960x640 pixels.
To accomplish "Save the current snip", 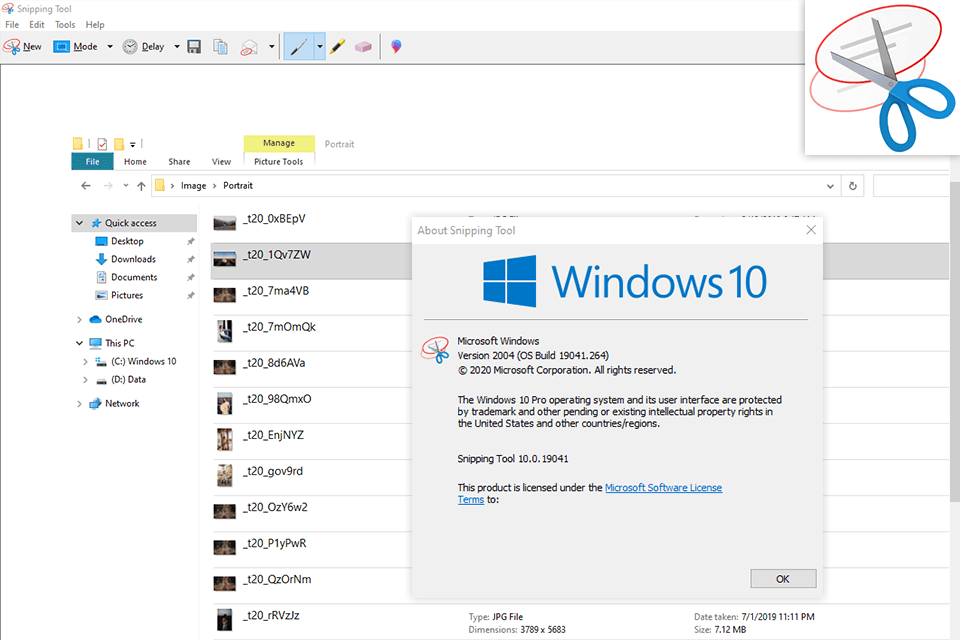I will pyautogui.click(x=194, y=46).
